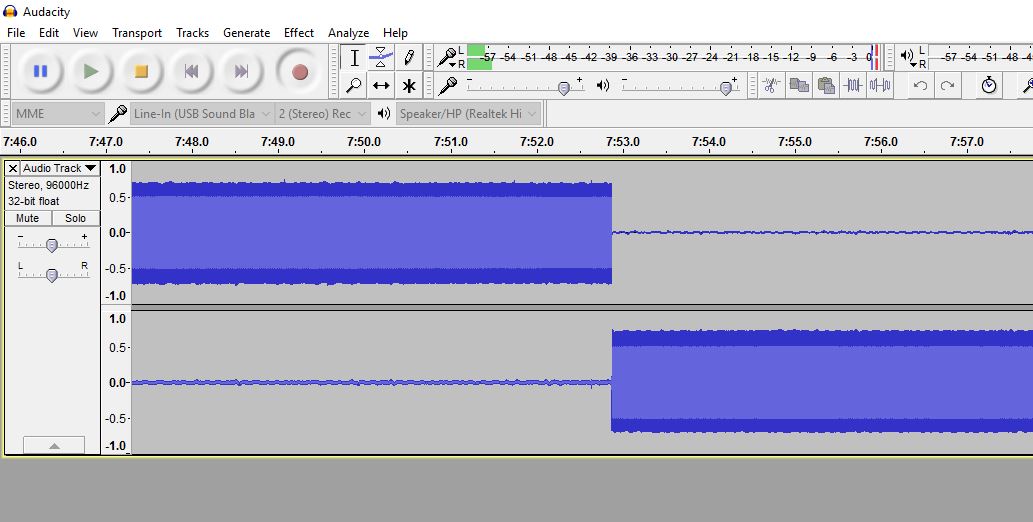Click the Redo arrow icon

[x=947, y=85]
